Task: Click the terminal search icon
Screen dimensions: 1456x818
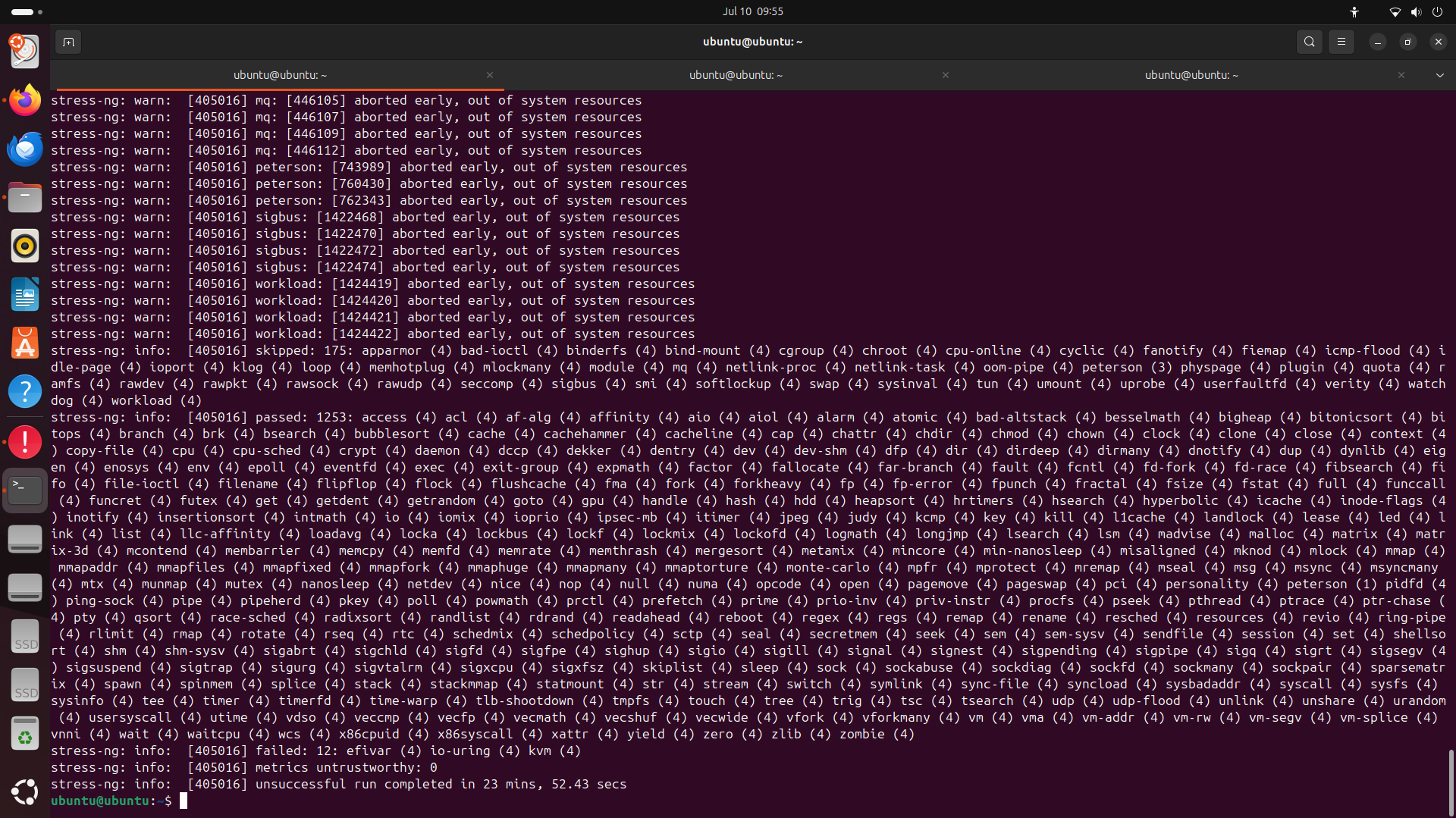Action: click(x=1309, y=42)
